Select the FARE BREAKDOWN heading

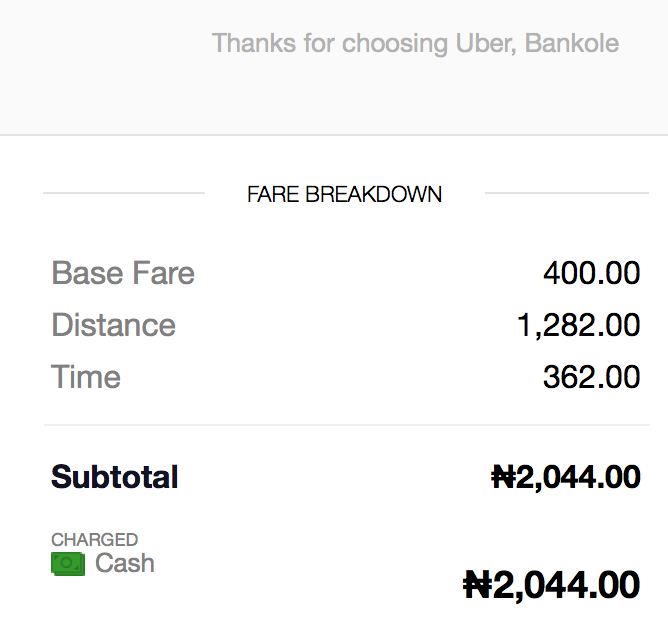pyautogui.click(x=344, y=194)
